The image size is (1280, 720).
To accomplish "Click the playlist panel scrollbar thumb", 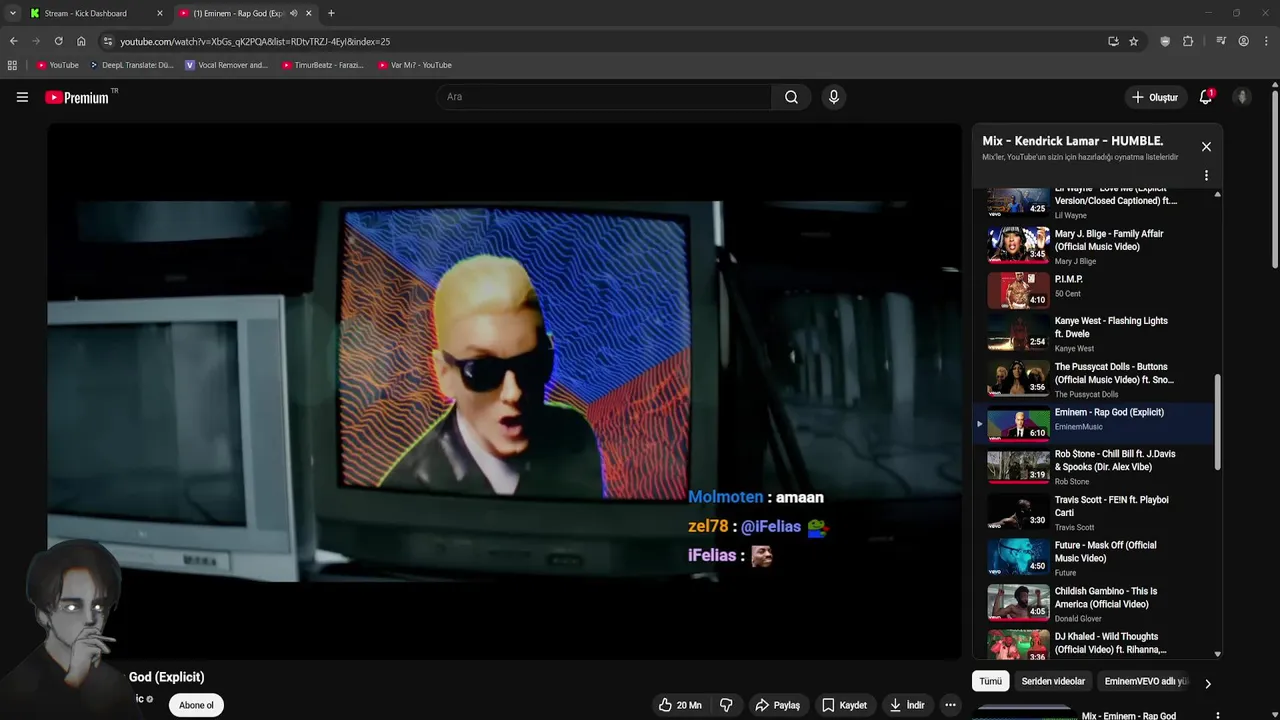I will point(1217,422).
